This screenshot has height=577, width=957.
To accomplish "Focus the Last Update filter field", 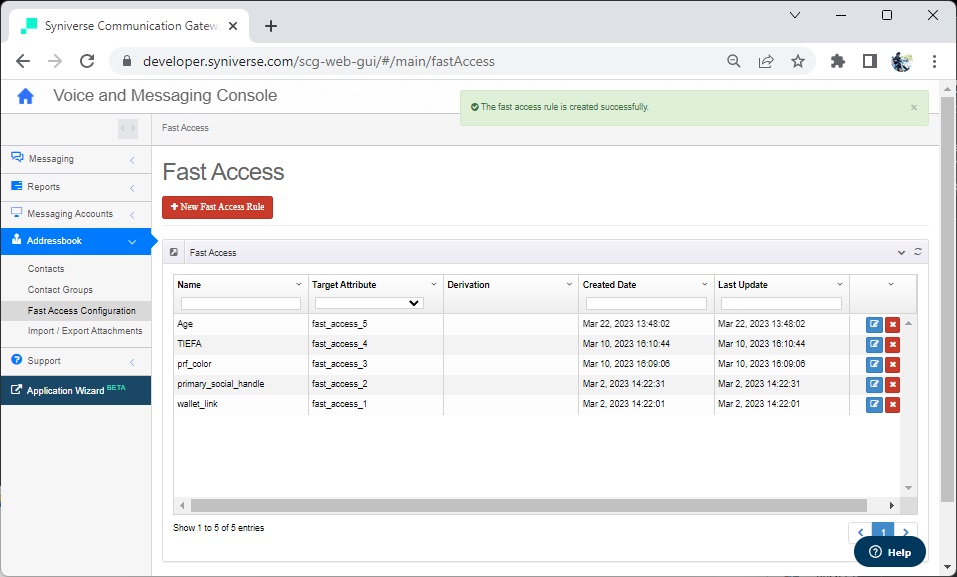I will coord(781,303).
